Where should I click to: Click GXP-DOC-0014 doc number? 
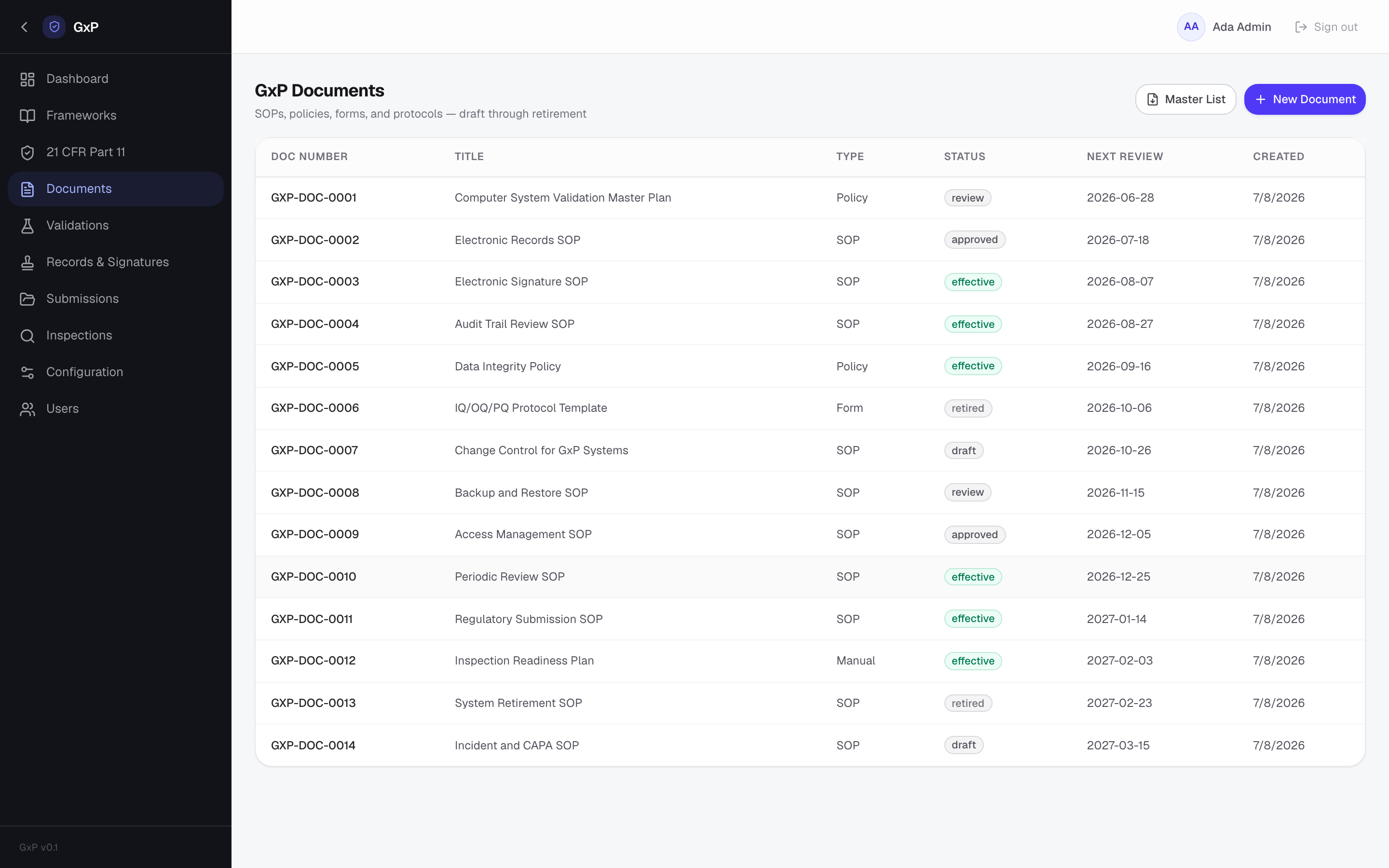[313, 745]
